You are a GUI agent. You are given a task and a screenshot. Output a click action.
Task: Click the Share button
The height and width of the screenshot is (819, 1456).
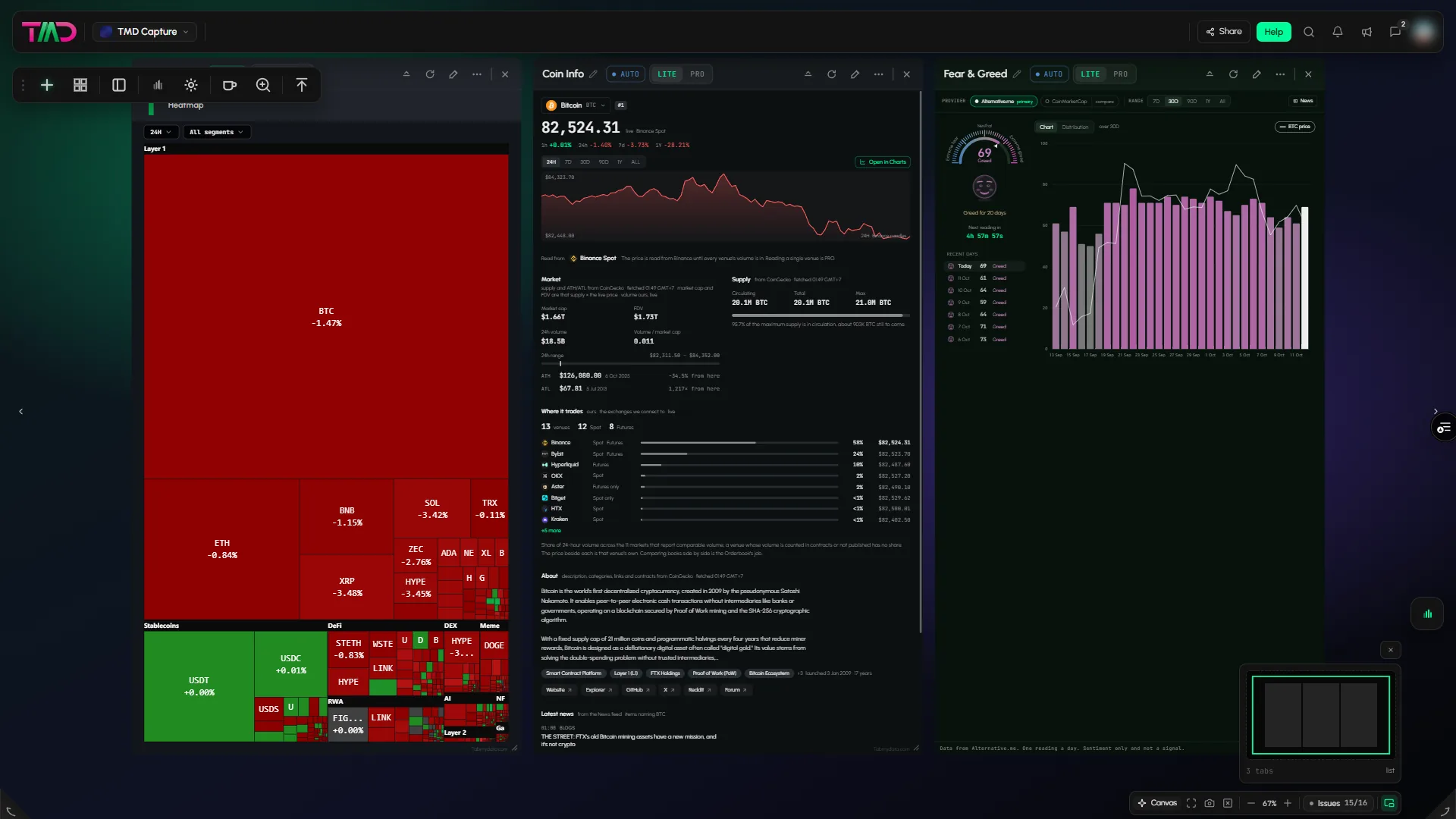point(1224,32)
